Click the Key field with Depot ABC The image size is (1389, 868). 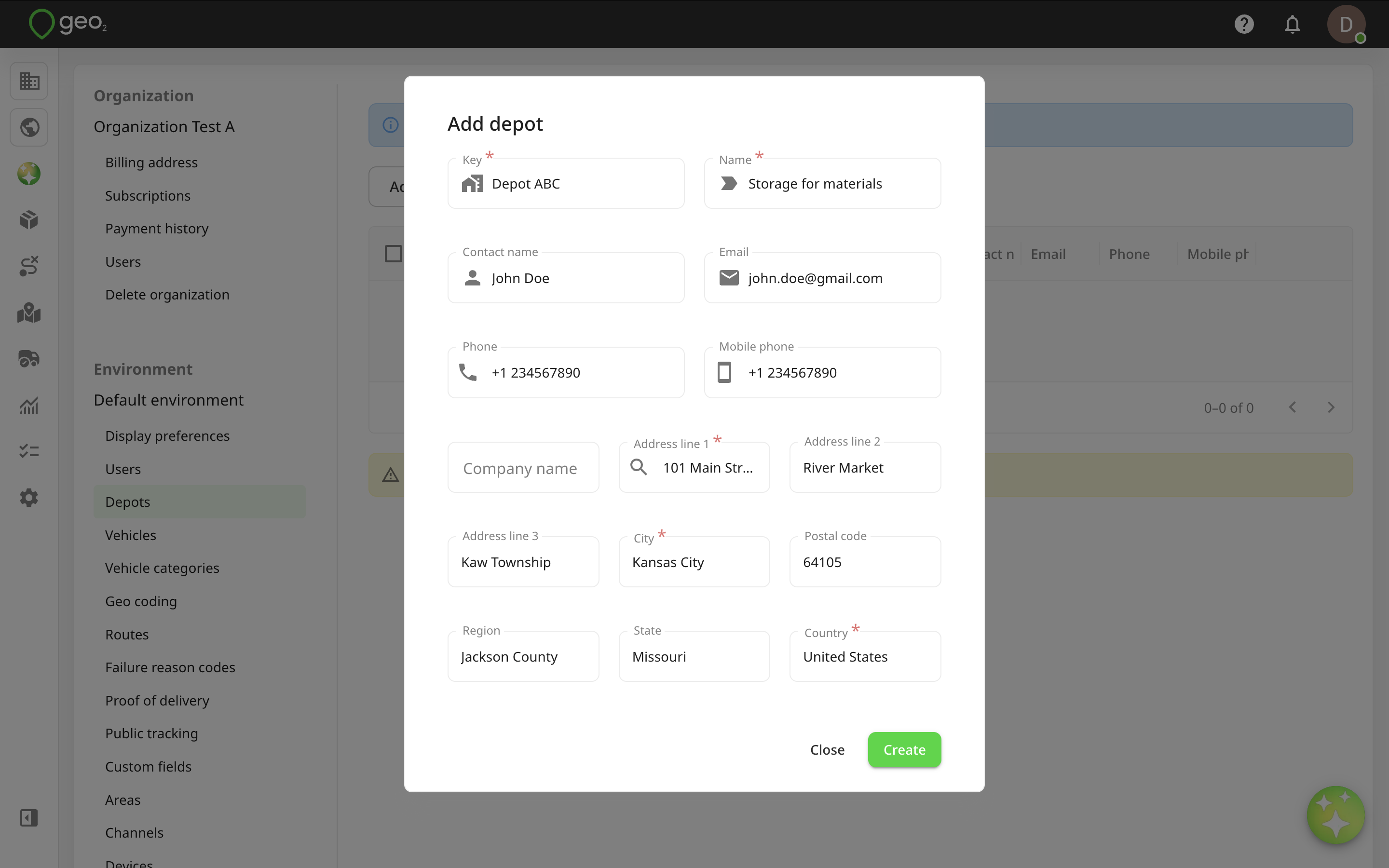566,183
